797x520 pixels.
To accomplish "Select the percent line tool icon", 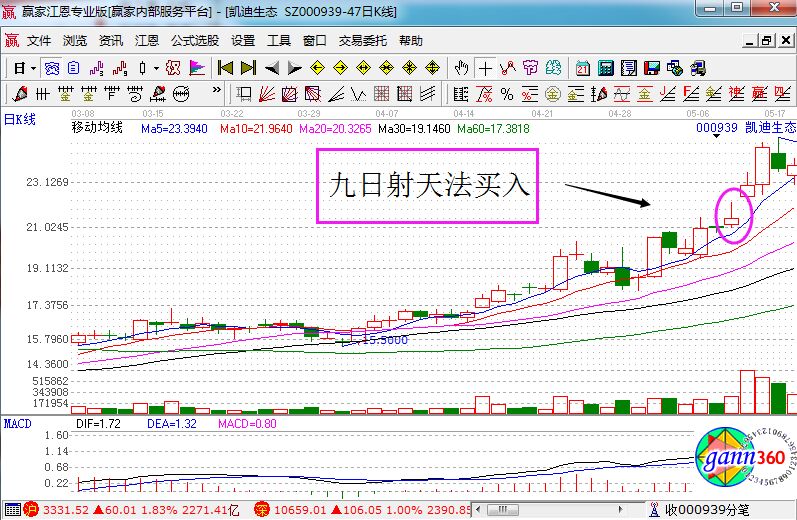I will click(x=506, y=94).
